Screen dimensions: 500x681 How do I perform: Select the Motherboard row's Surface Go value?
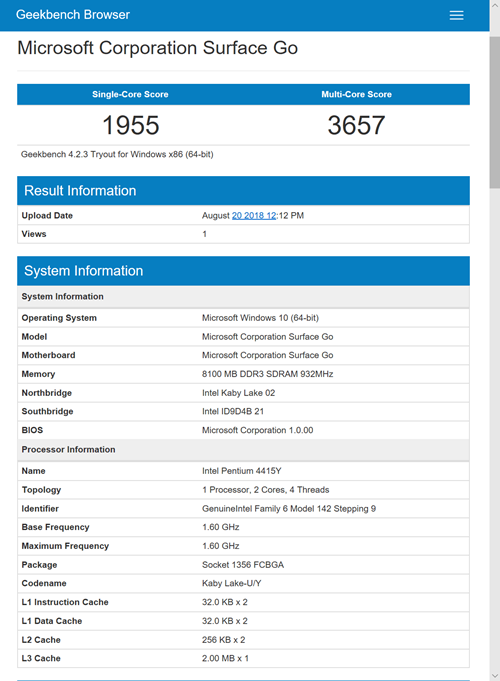pos(268,355)
